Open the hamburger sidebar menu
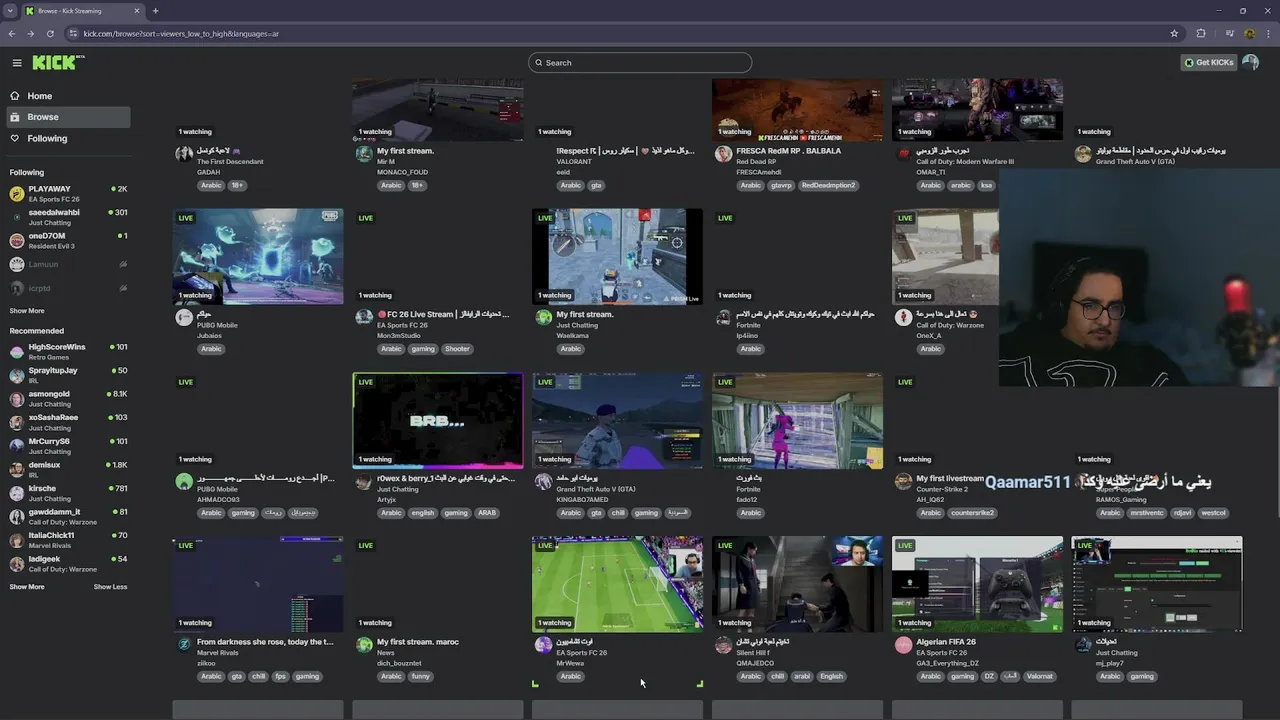 [x=17, y=62]
